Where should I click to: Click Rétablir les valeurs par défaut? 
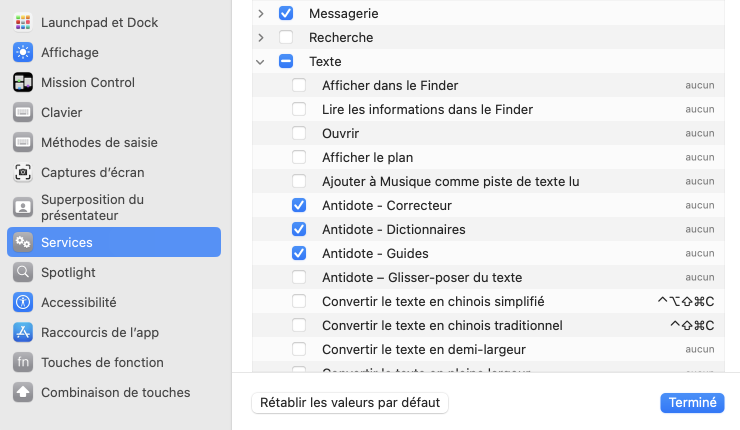click(x=350, y=403)
